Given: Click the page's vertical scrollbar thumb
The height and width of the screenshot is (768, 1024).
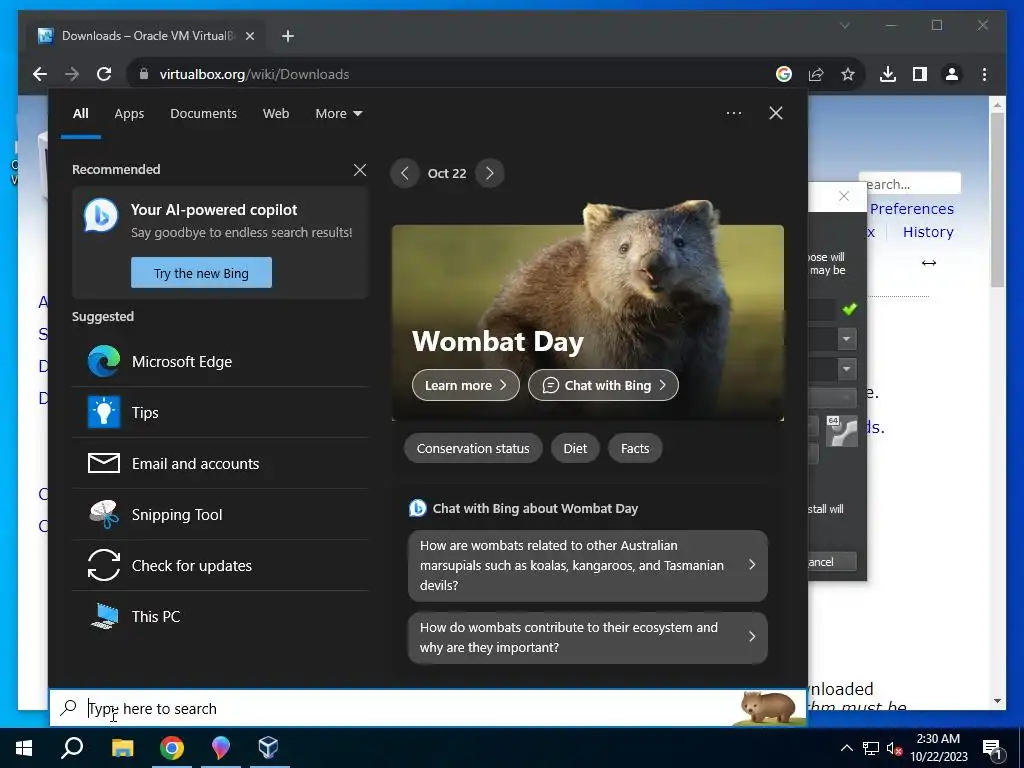Looking at the screenshot, I should click(x=997, y=199).
